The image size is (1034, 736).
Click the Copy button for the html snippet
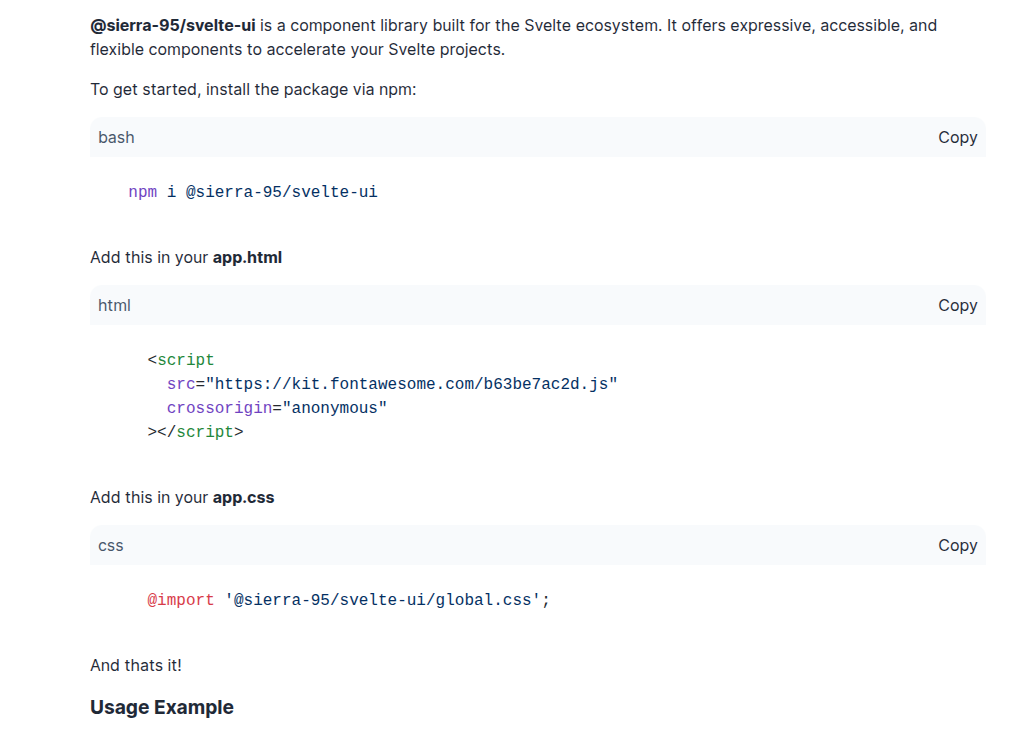click(957, 305)
